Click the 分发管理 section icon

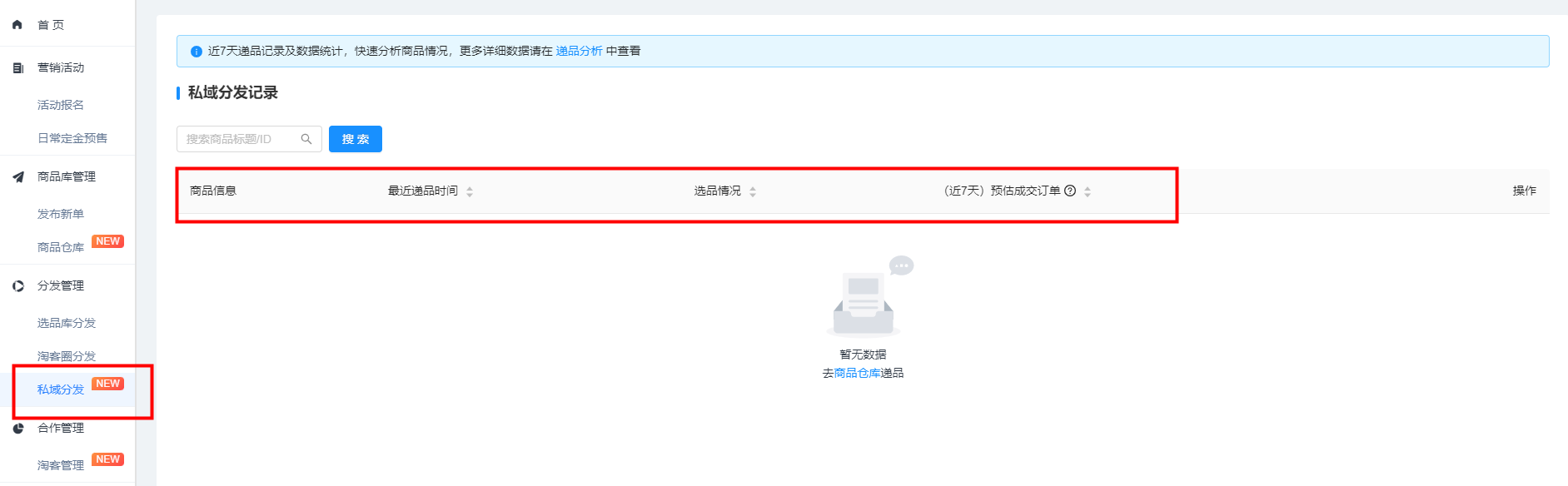18,285
